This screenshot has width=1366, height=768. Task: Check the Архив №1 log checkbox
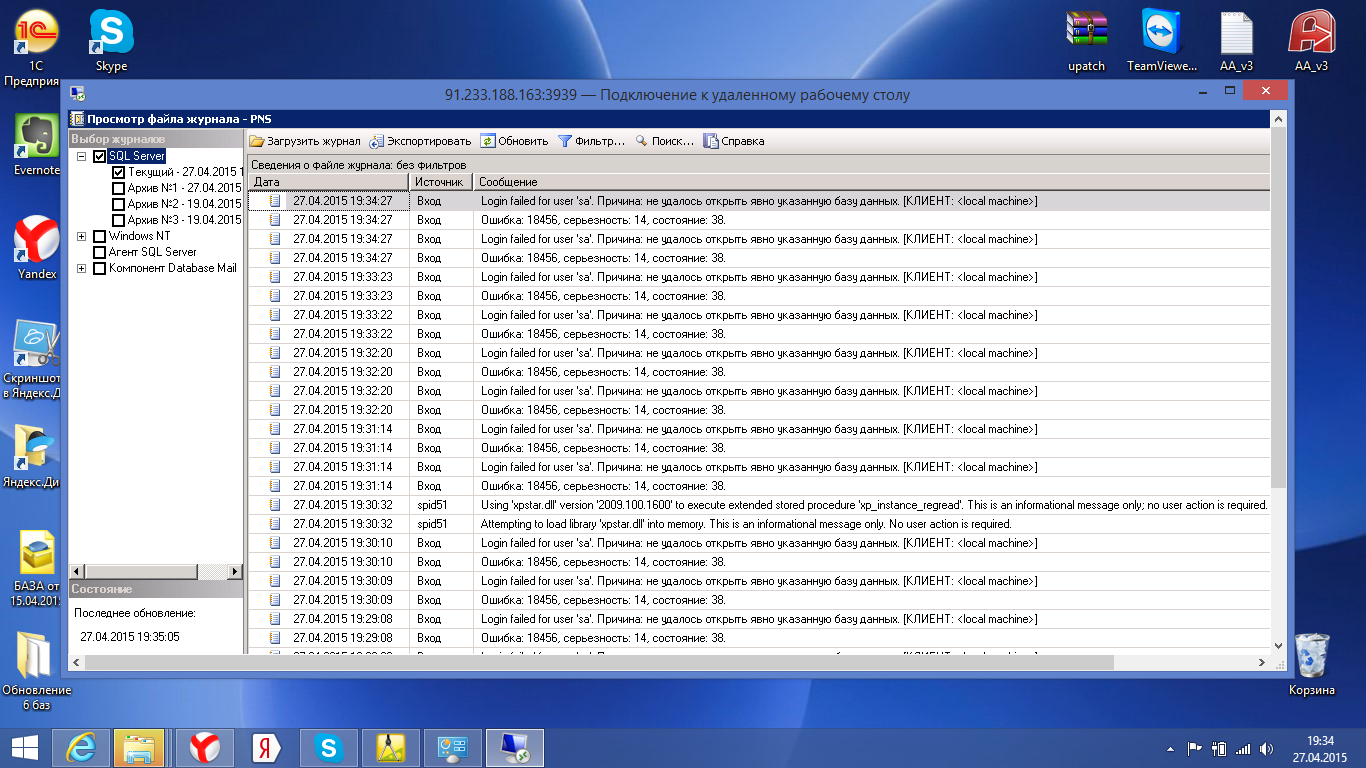tap(119, 188)
